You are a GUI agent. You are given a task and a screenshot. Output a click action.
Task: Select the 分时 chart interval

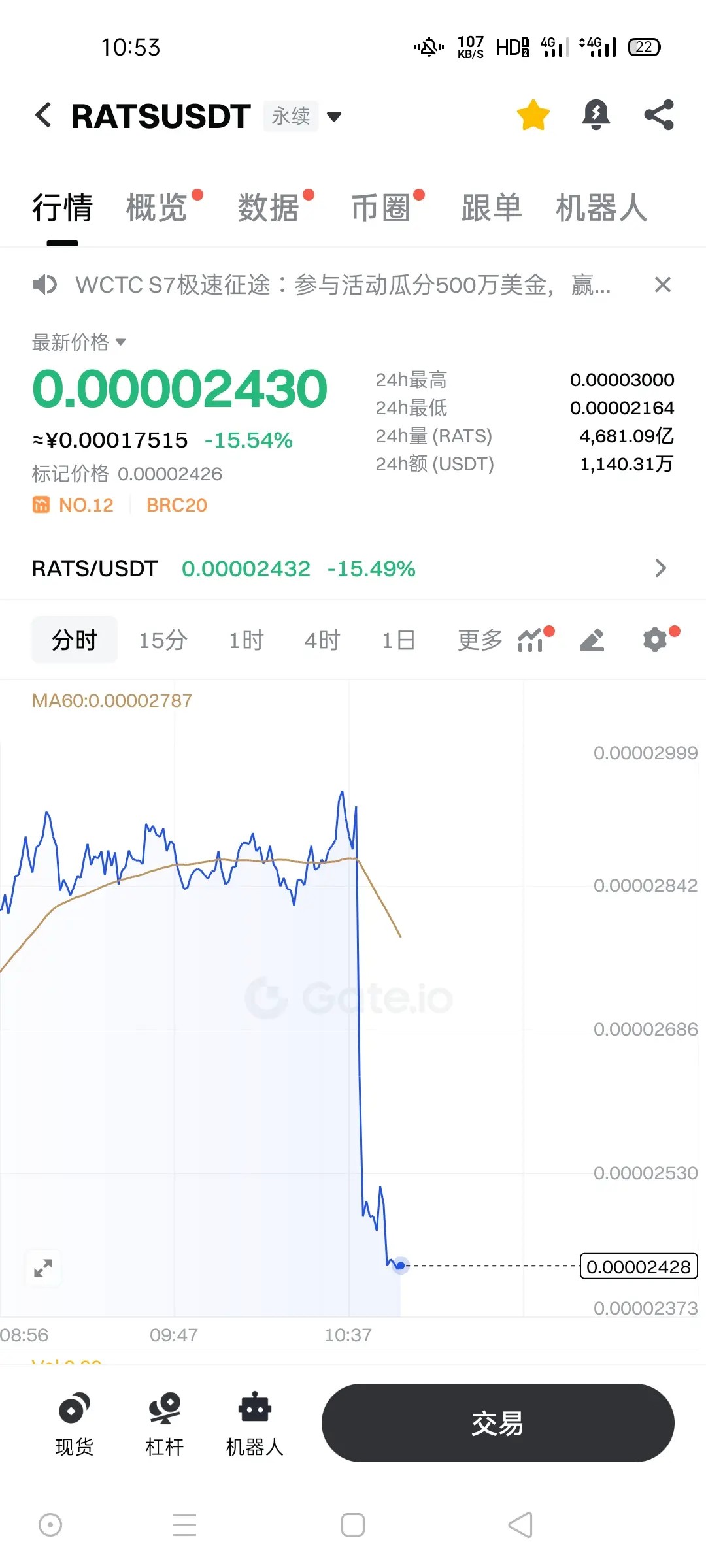point(75,640)
